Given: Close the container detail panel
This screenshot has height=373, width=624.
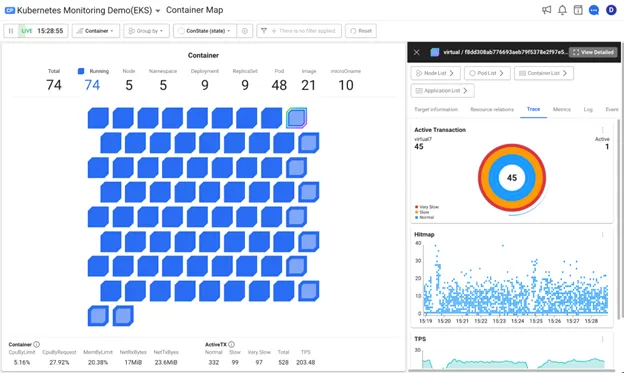Looking at the screenshot, I should [417, 52].
